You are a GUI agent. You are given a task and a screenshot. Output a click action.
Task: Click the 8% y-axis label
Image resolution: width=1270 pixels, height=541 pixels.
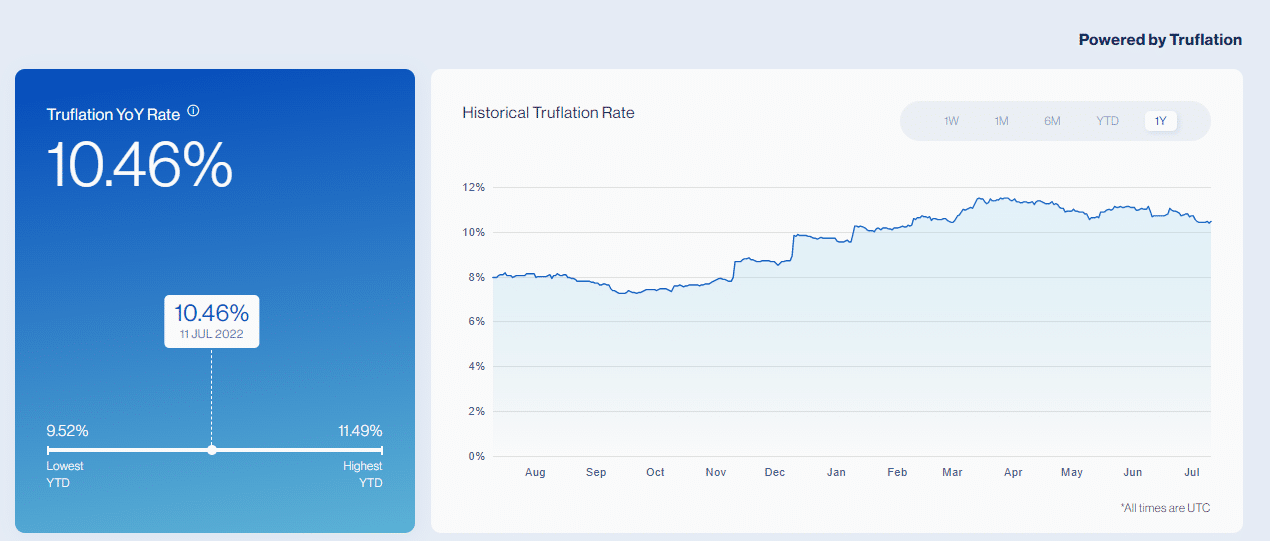pos(476,277)
